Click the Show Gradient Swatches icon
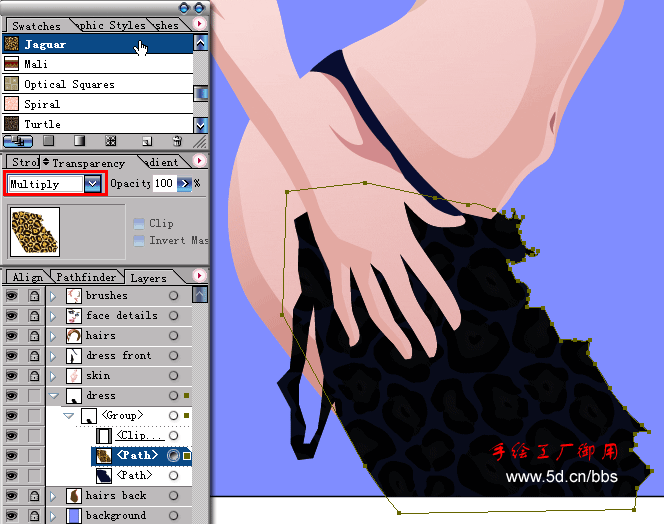The image size is (664, 524). click(x=80, y=142)
